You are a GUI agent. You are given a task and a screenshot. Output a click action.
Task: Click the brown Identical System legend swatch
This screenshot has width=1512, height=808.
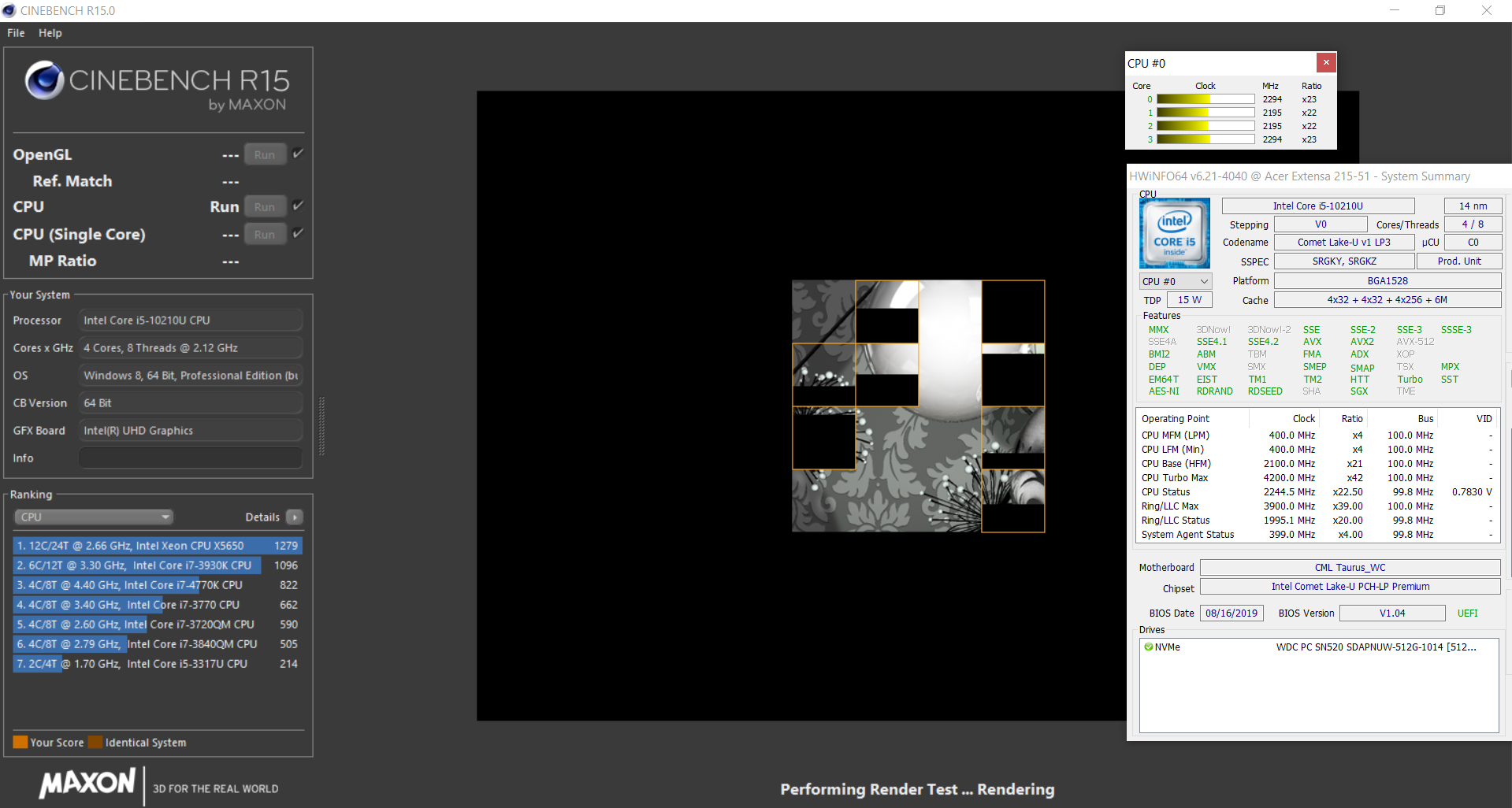(x=95, y=742)
